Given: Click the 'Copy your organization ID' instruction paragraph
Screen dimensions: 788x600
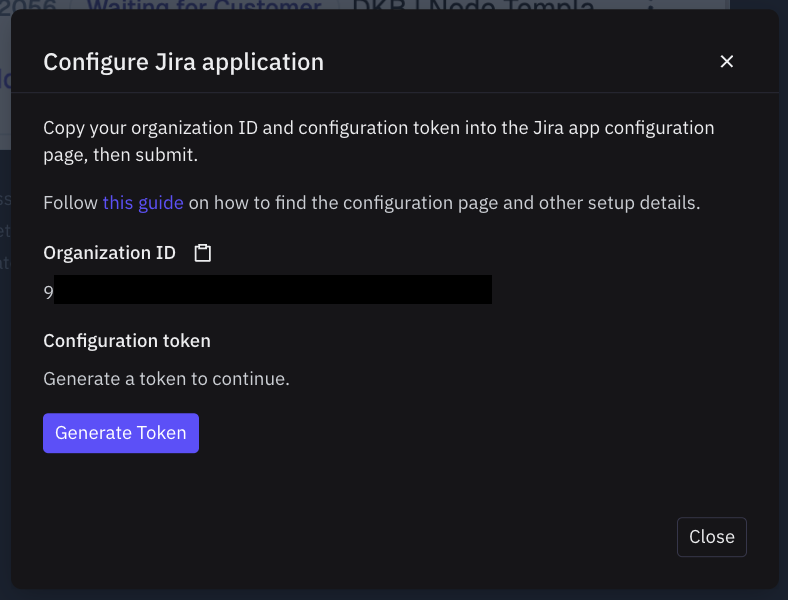Looking at the screenshot, I should (378, 141).
